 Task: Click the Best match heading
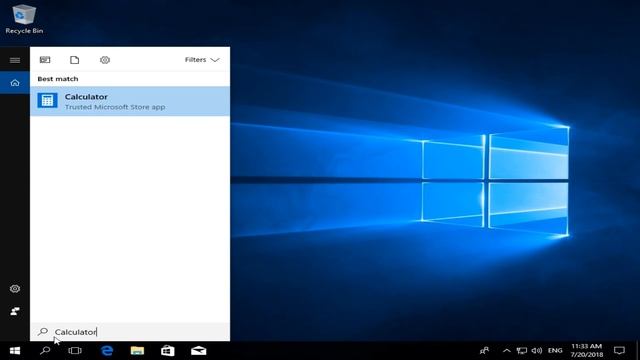click(58, 79)
